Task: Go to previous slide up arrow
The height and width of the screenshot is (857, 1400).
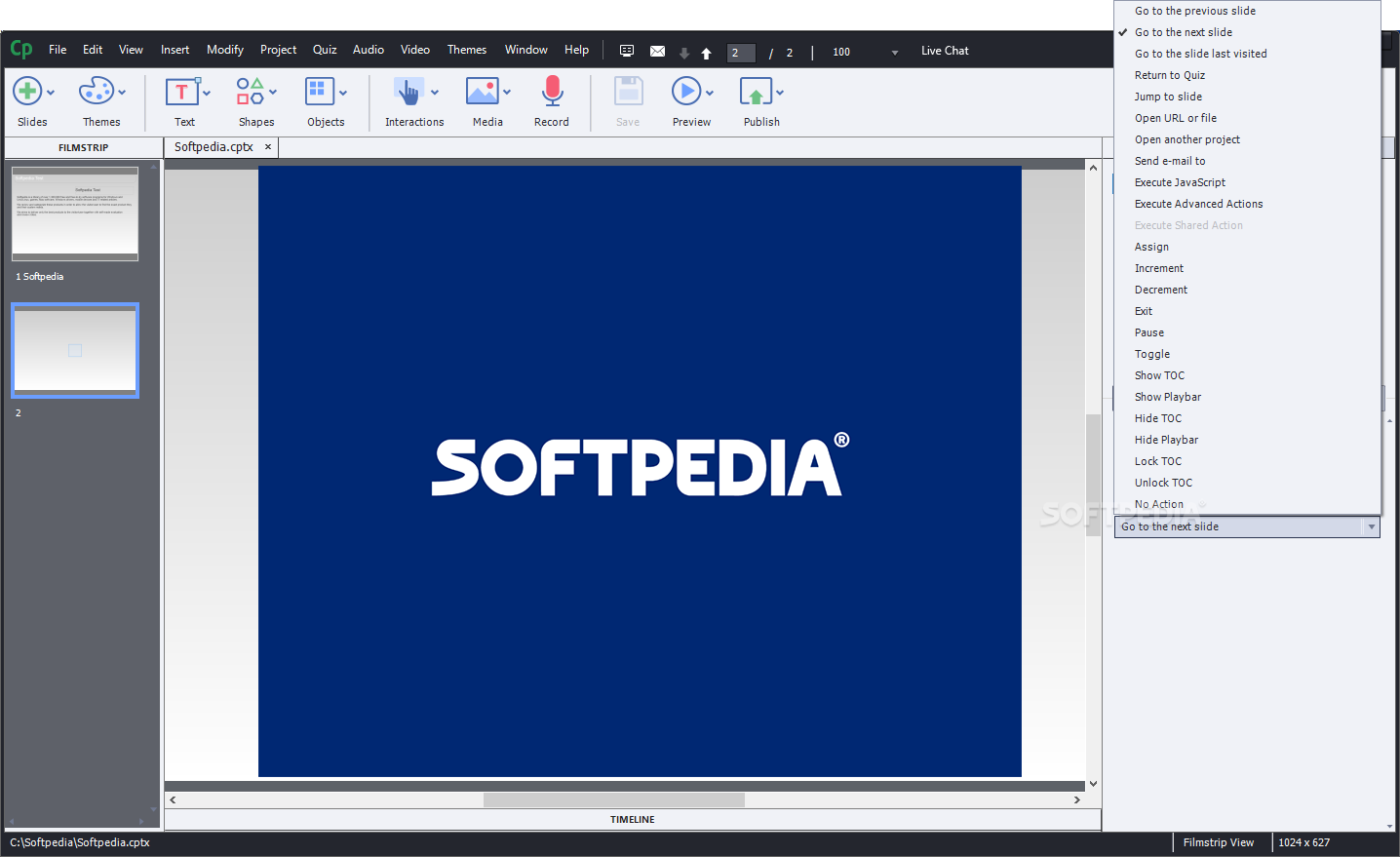Action: pyautogui.click(x=706, y=53)
